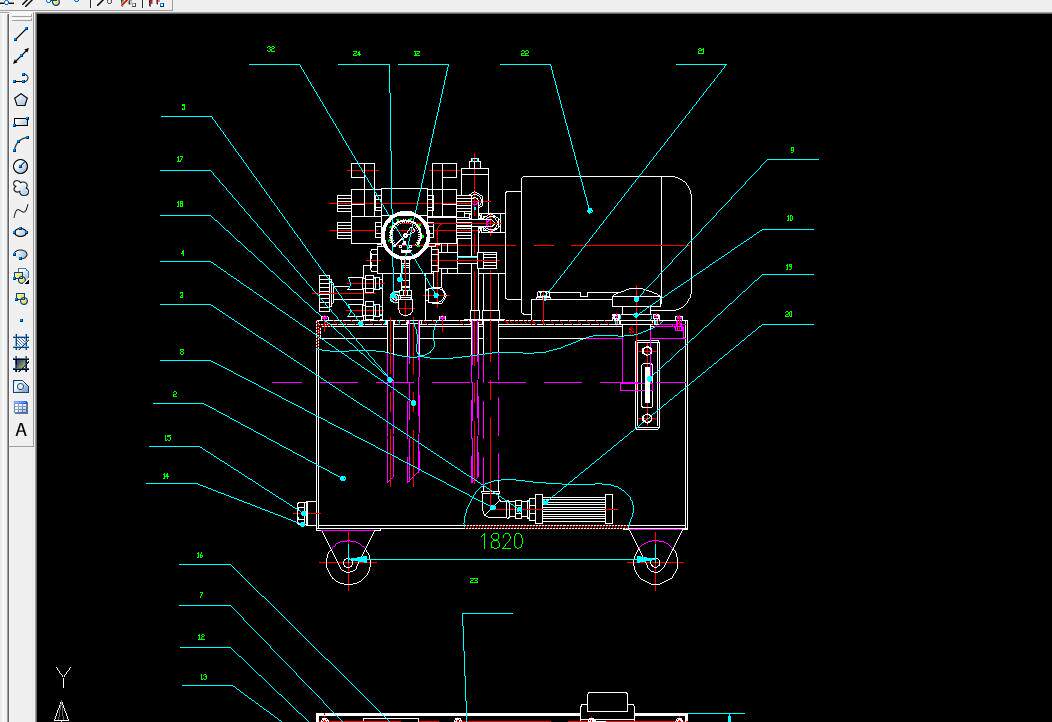1052x722 pixels.
Task: Select part label 19 on the right
Action: [x=789, y=267]
